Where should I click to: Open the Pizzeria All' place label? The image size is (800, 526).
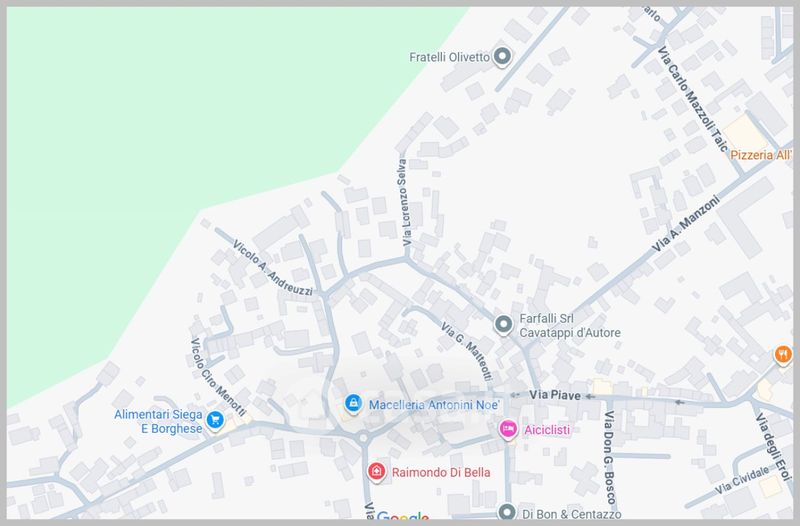point(760,155)
